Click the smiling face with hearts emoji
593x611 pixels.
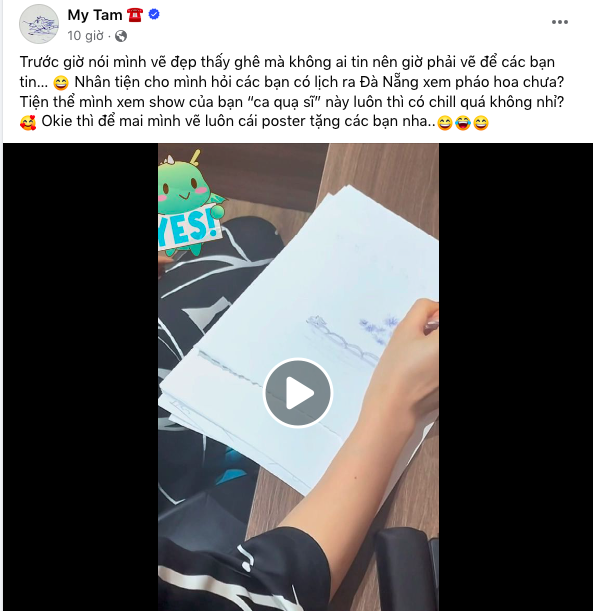pyautogui.click(x=28, y=122)
